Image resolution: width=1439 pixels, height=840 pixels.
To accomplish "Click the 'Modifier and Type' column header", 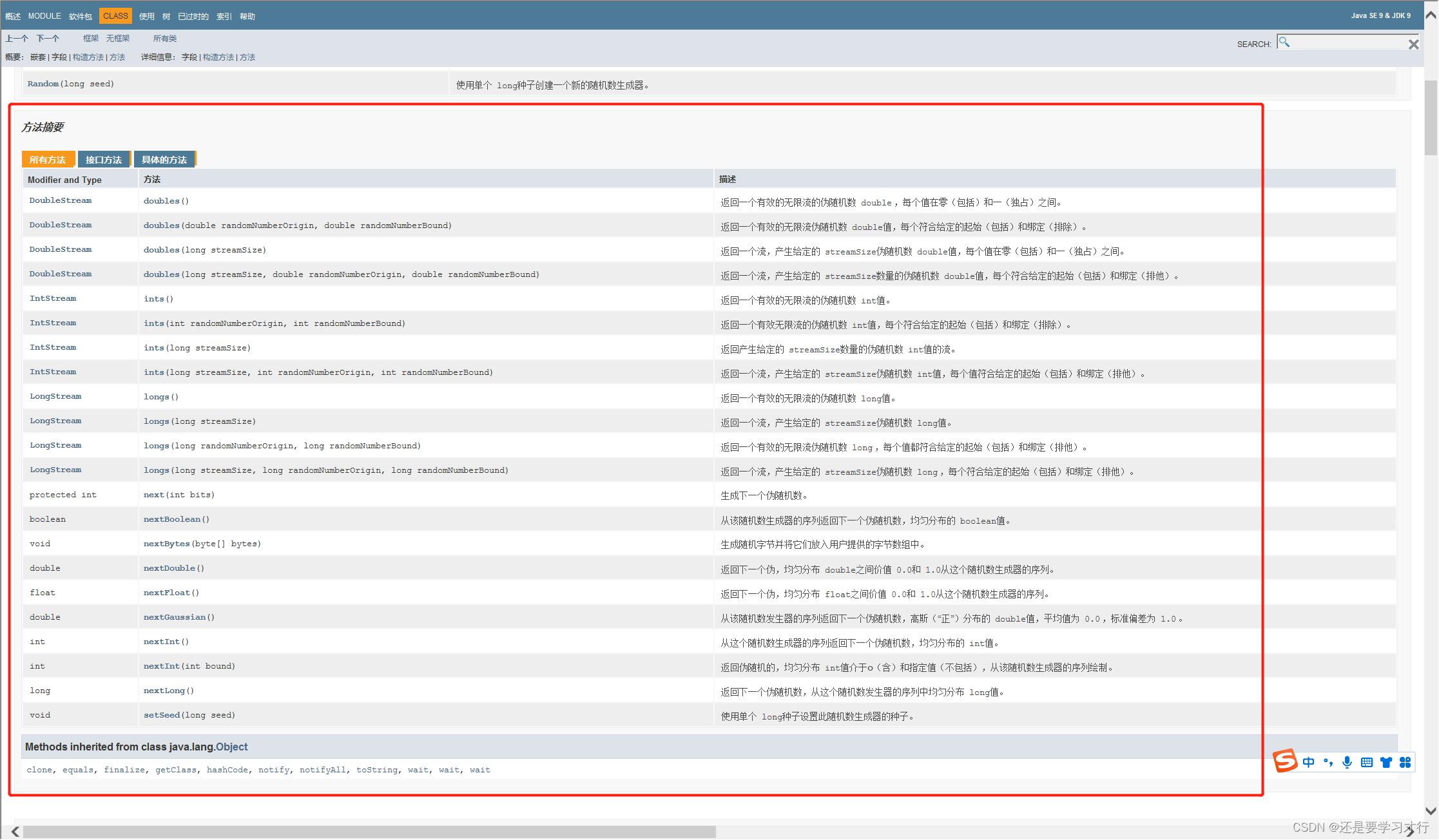I will tap(64, 180).
